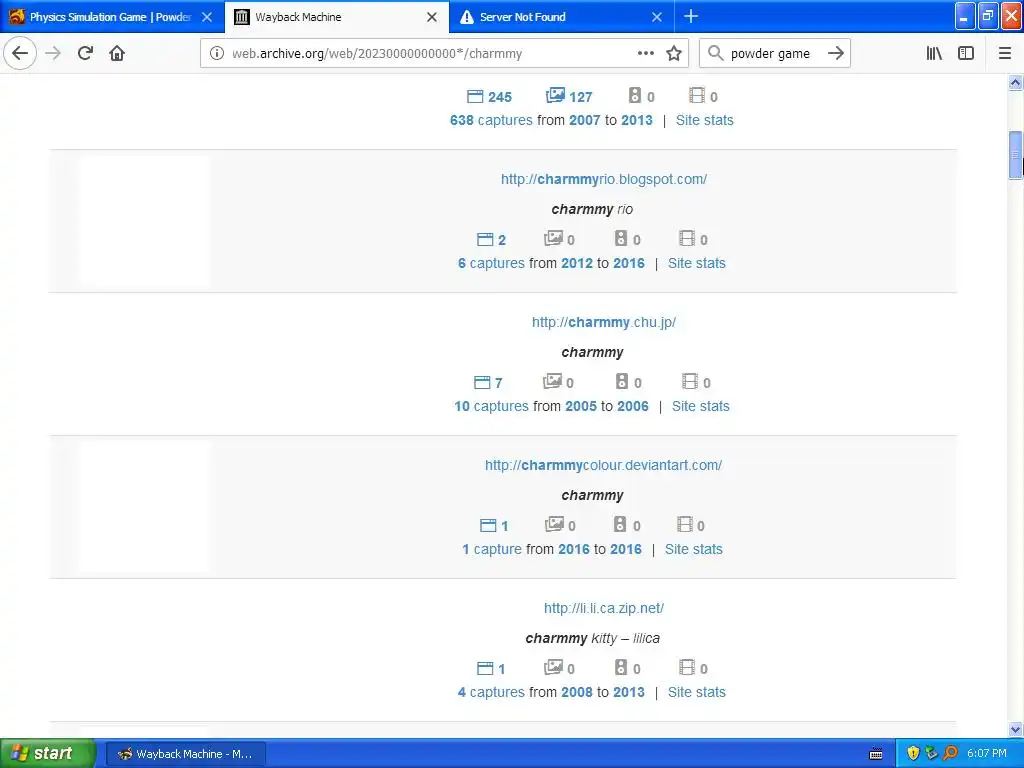The height and width of the screenshot is (768, 1024).
Task: Open the browser home page
Action: coord(117,54)
